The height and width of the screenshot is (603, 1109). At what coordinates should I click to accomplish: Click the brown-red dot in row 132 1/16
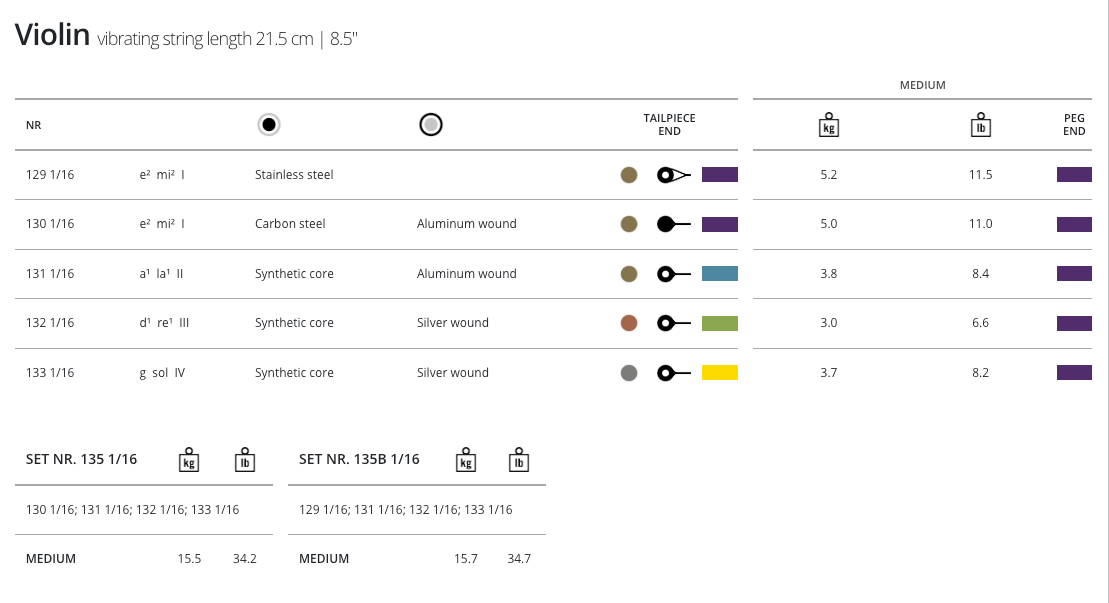[x=629, y=323]
